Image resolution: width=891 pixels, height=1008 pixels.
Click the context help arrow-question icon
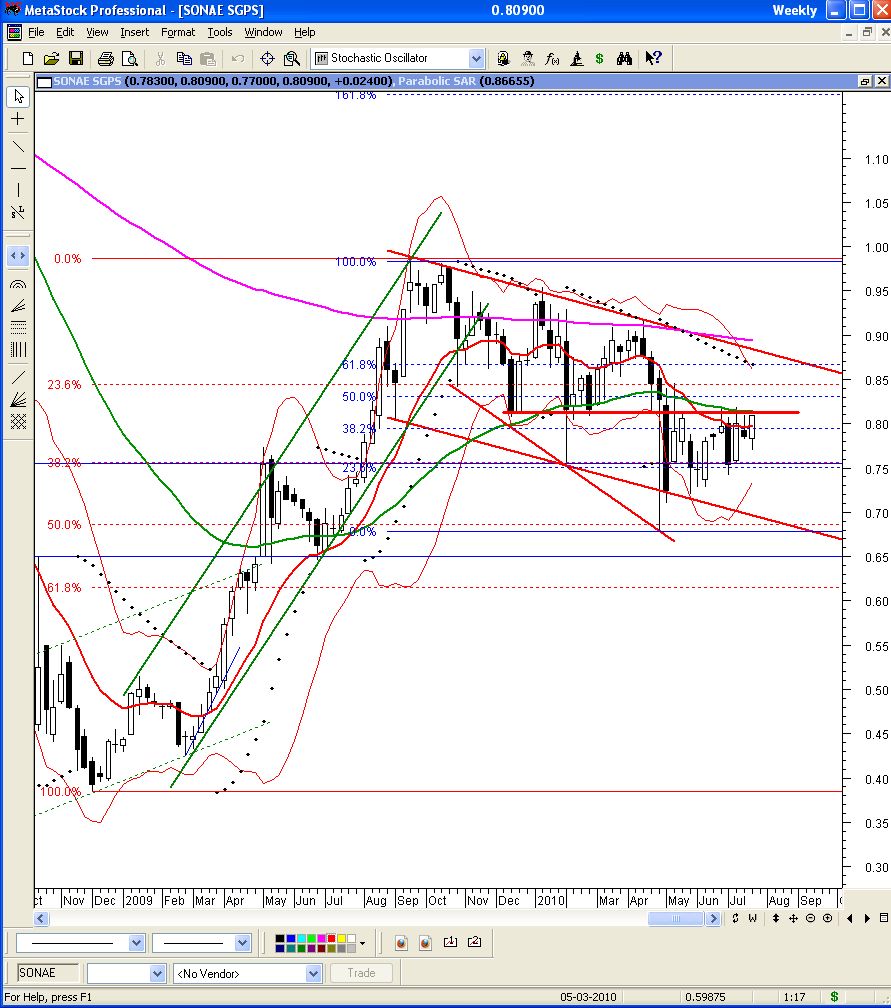(654, 58)
